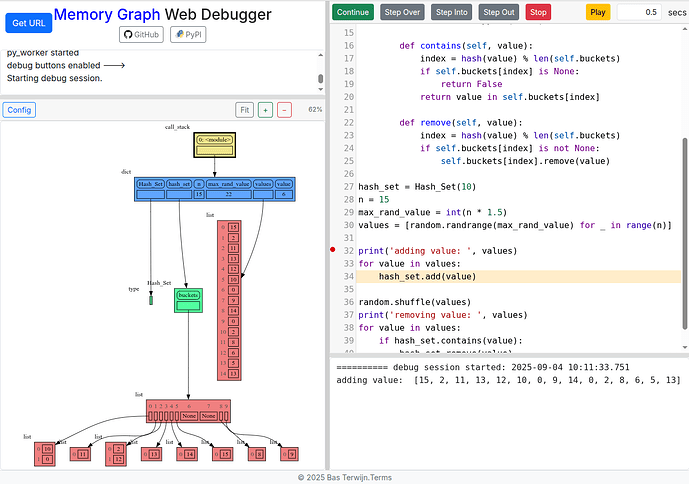The image size is (689, 484).
Task: Click the 'hash_set = Hash_Set(10)' code line
Action: click(417, 187)
